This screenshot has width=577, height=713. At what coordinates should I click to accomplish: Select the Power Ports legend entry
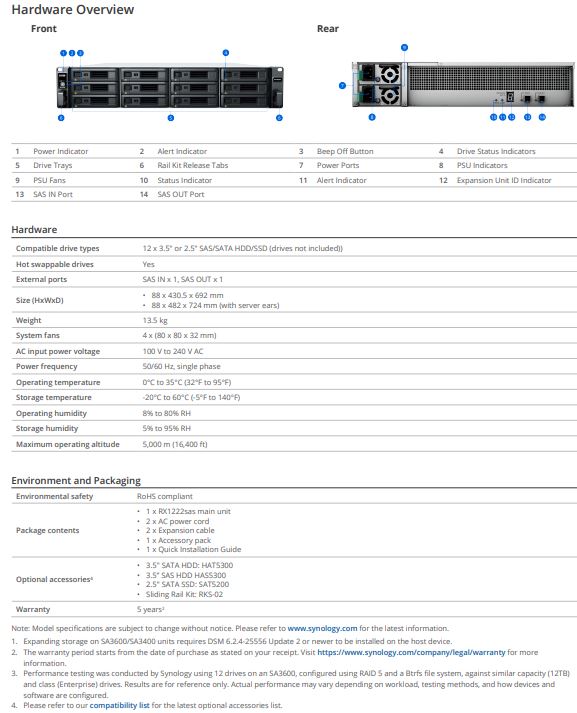(x=338, y=166)
